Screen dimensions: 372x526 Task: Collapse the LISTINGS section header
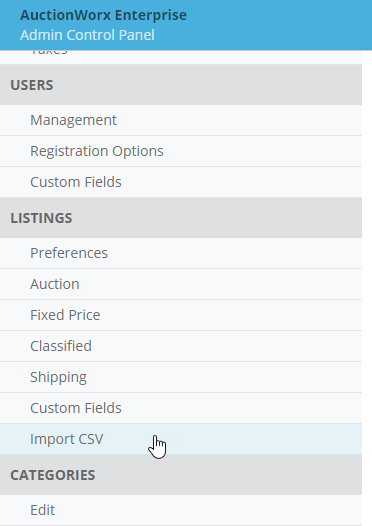click(x=181, y=218)
